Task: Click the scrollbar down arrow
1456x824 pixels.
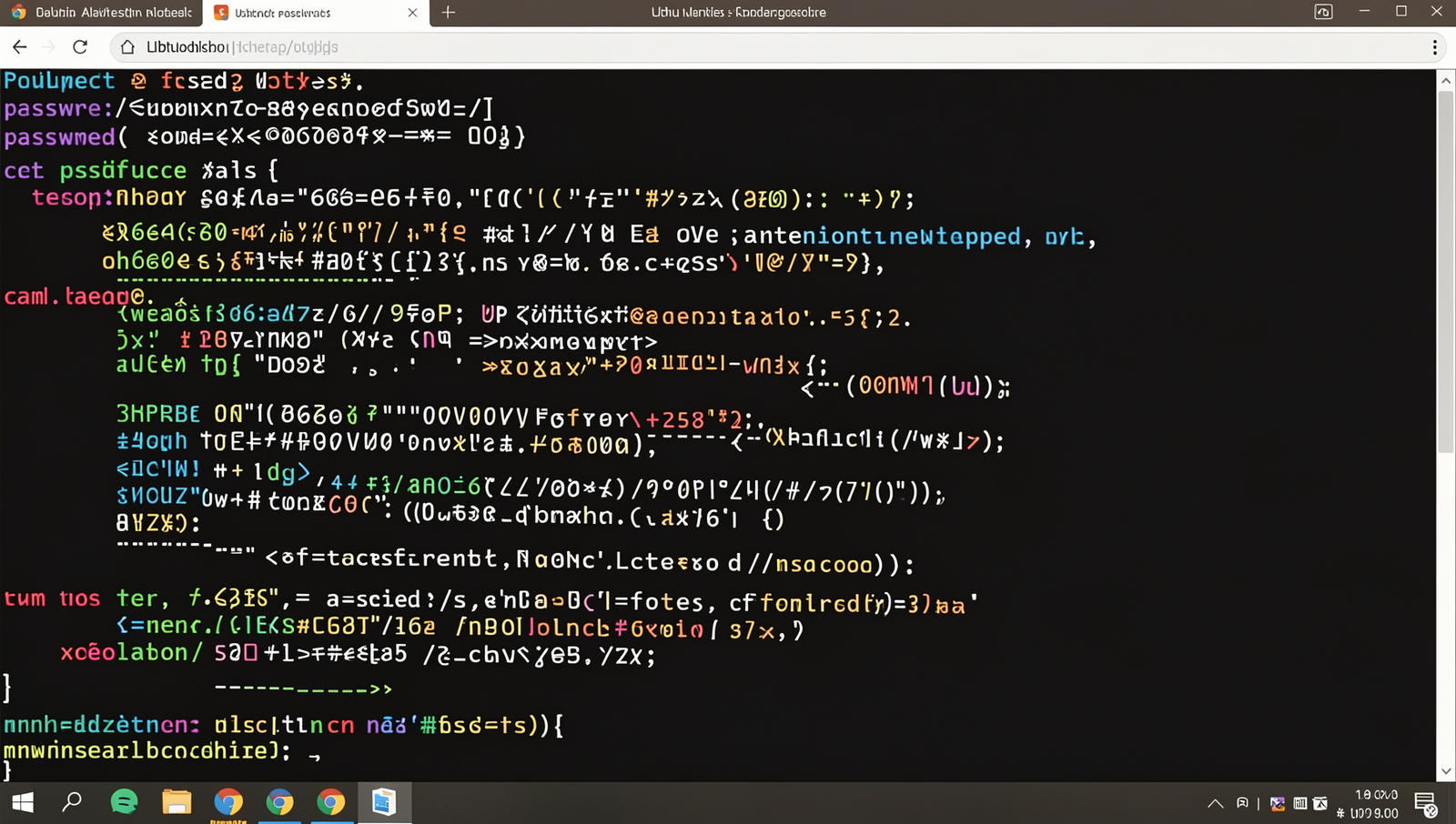Action: click(x=1446, y=772)
